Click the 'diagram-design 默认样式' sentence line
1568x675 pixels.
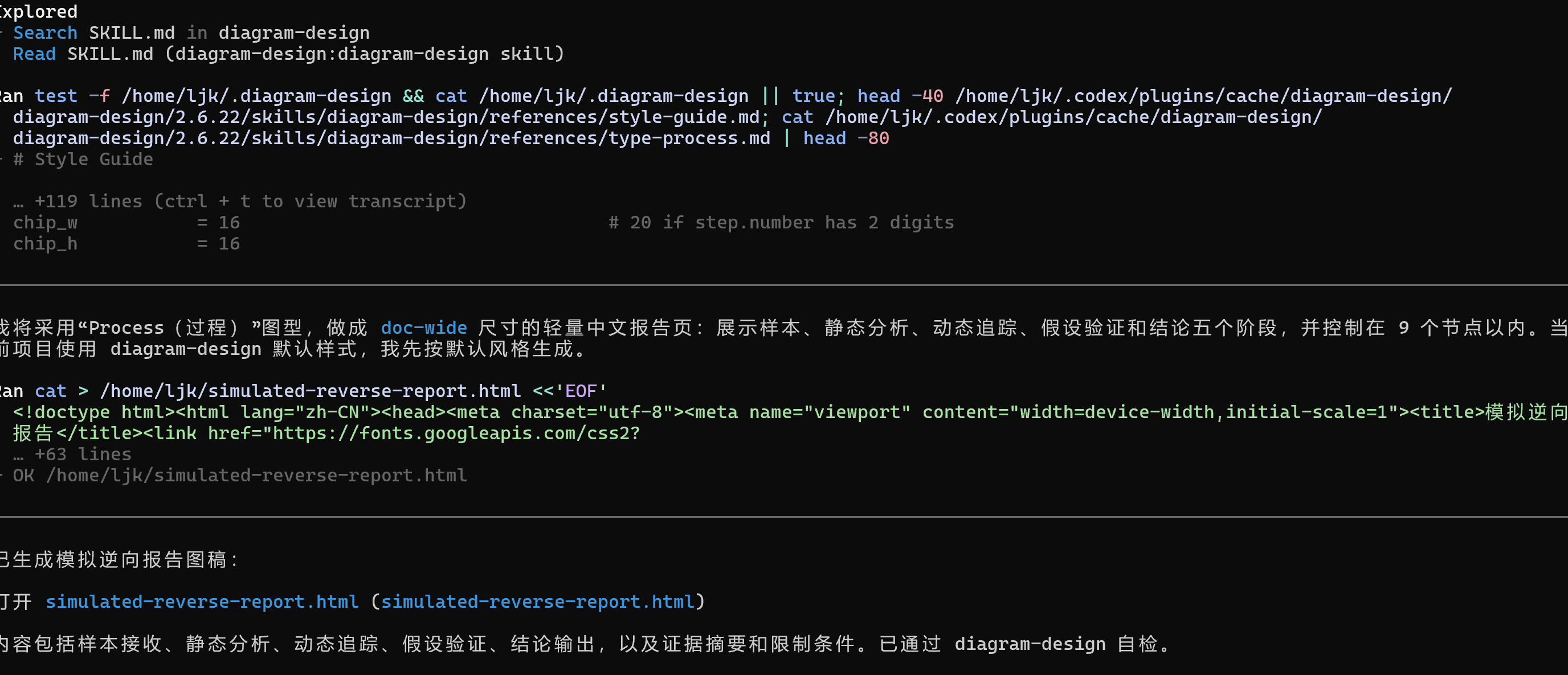(293, 349)
